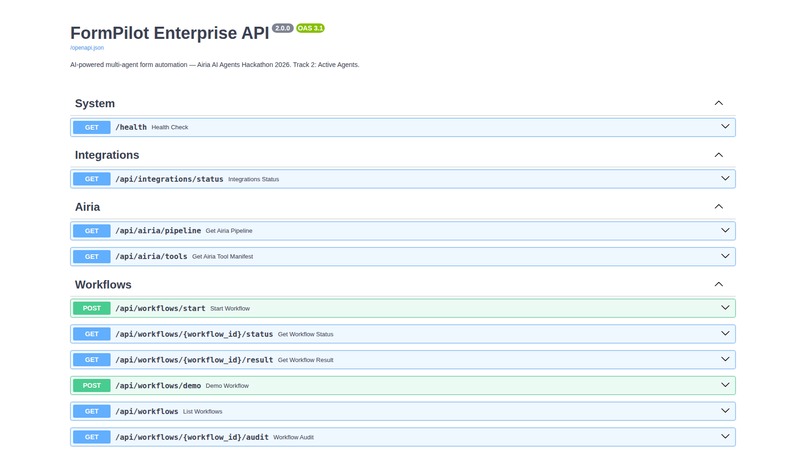
Task: Click the /health path text
Action: point(131,127)
